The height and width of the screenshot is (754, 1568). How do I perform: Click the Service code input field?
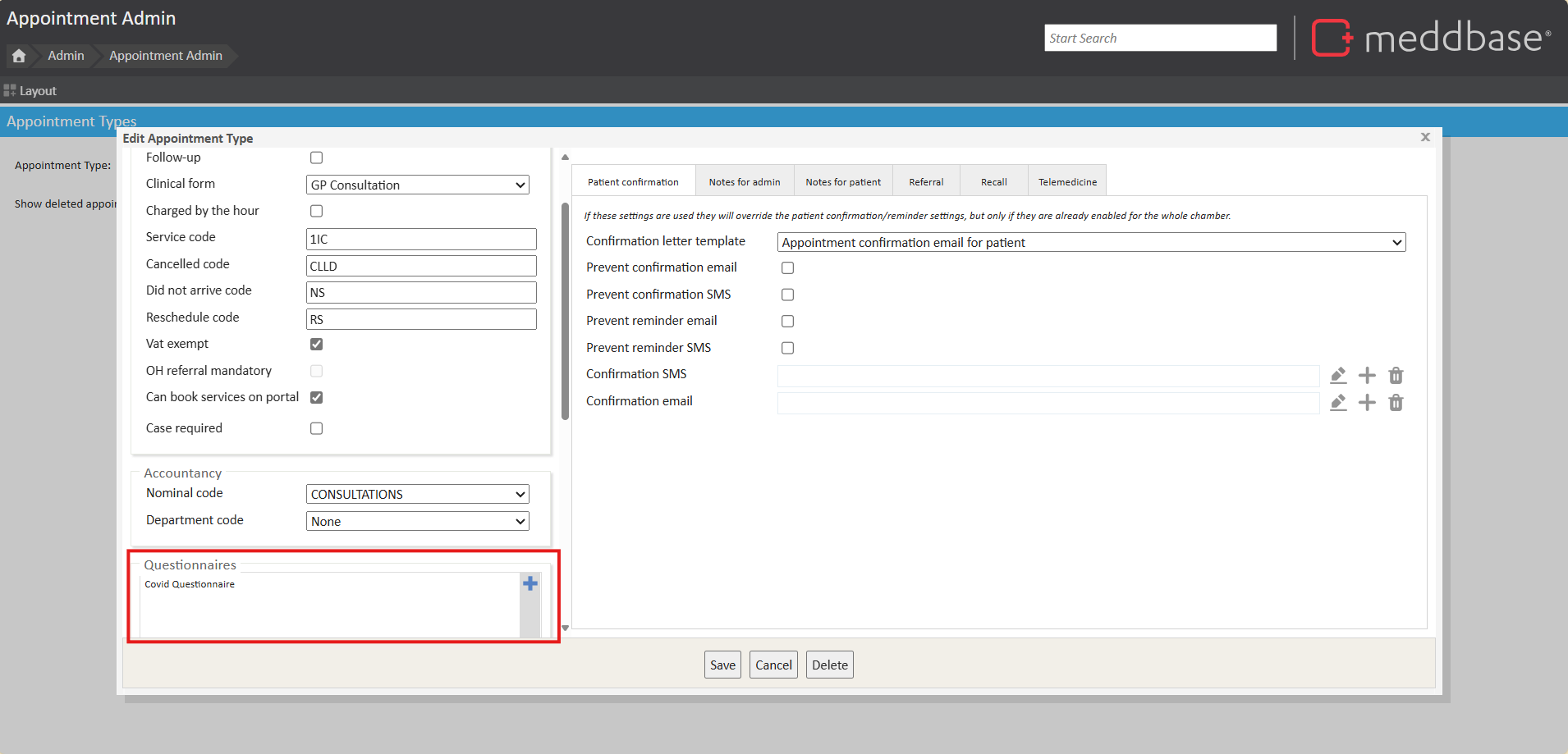pos(421,240)
